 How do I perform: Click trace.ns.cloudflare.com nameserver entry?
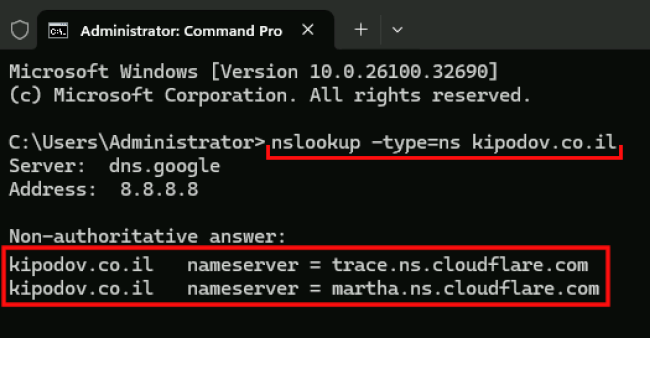[298, 265]
